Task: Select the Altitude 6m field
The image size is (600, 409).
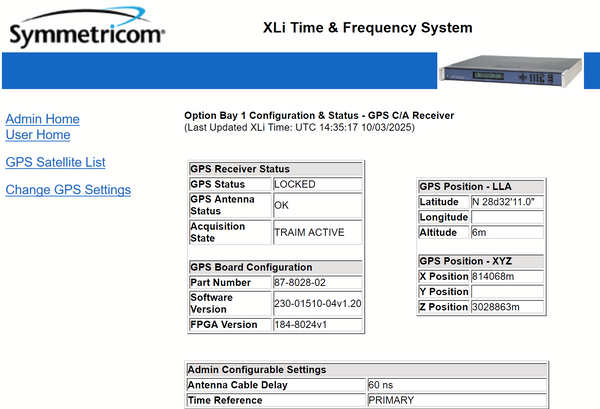Action: point(507,232)
